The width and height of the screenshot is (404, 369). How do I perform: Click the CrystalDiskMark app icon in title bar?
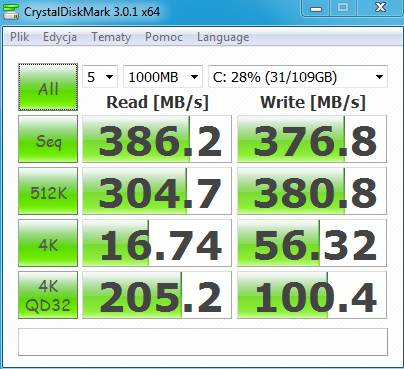[11, 12]
